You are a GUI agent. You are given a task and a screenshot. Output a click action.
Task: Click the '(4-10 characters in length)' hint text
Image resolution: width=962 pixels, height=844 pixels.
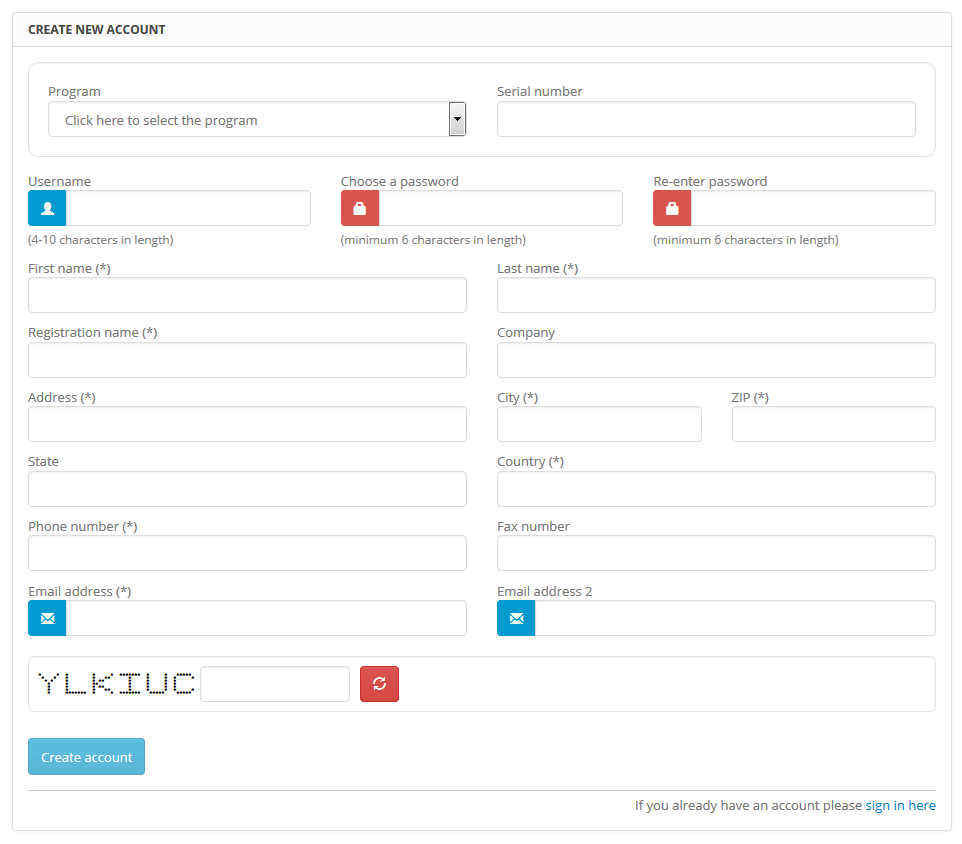(101, 240)
